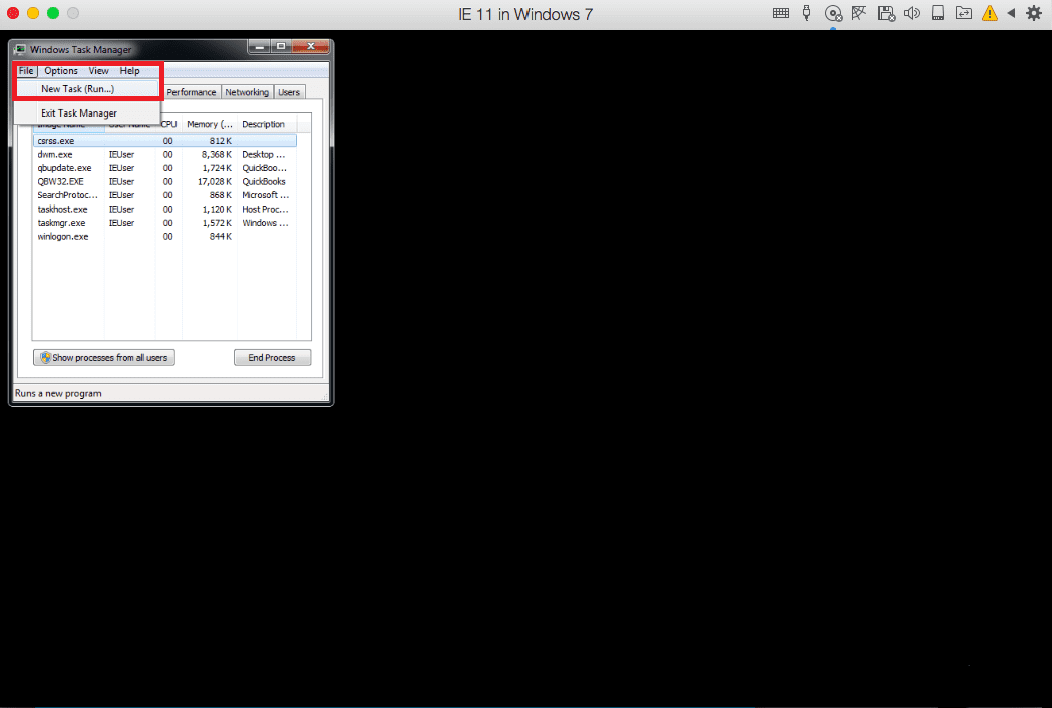Viewport: 1052px width, 708px height.
Task: Click the mobile device icon in the toolbar
Action: (x=938, y=13)
